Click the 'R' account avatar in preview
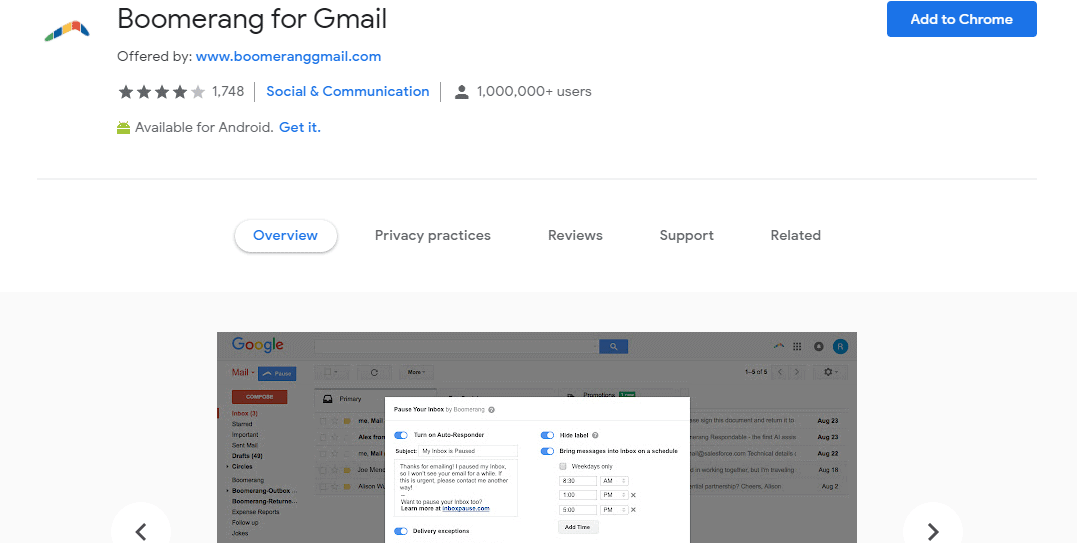Viewport: 1077px width, 543px height. pyautogui.click(x=841, y=347)
